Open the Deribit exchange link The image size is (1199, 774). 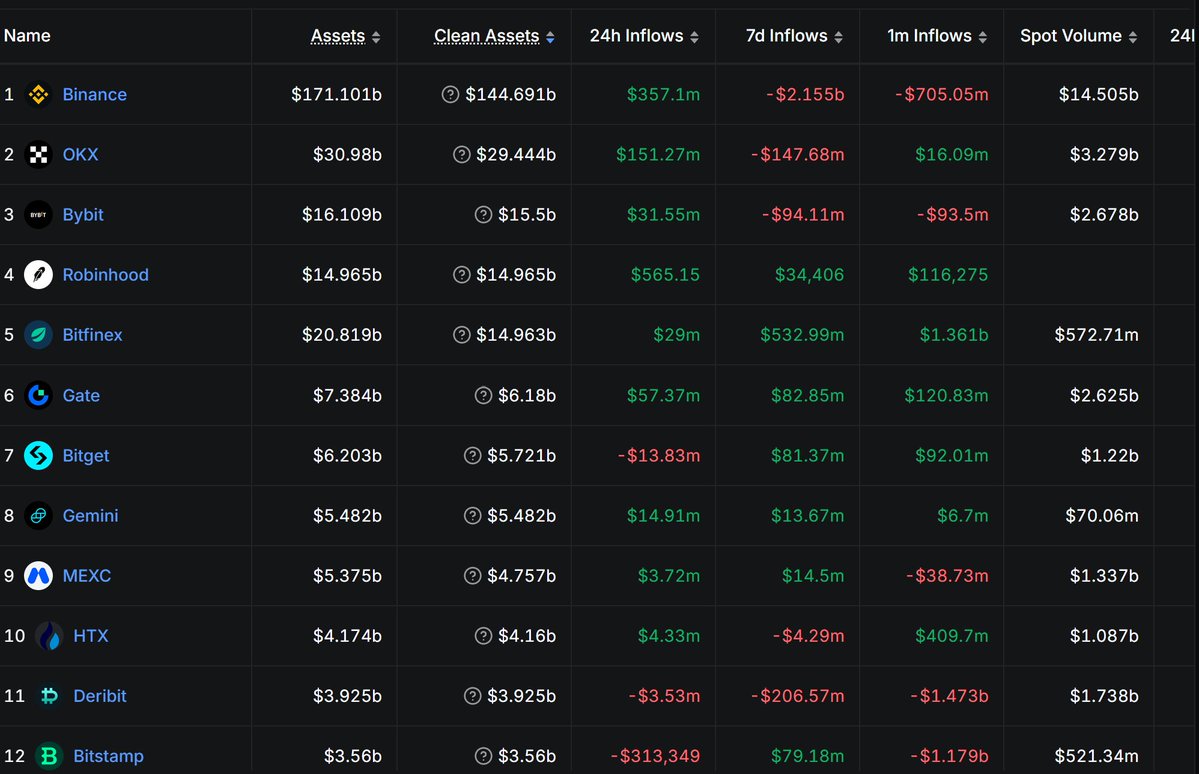pyautogui.click(x=100, y=696)
